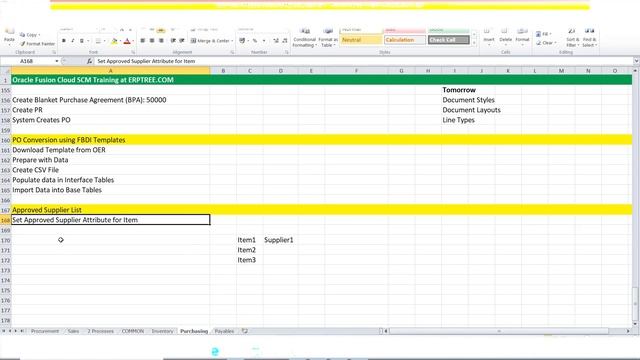Select row 165 header
The height and width of the screenshot is (360, 640).
5,190
